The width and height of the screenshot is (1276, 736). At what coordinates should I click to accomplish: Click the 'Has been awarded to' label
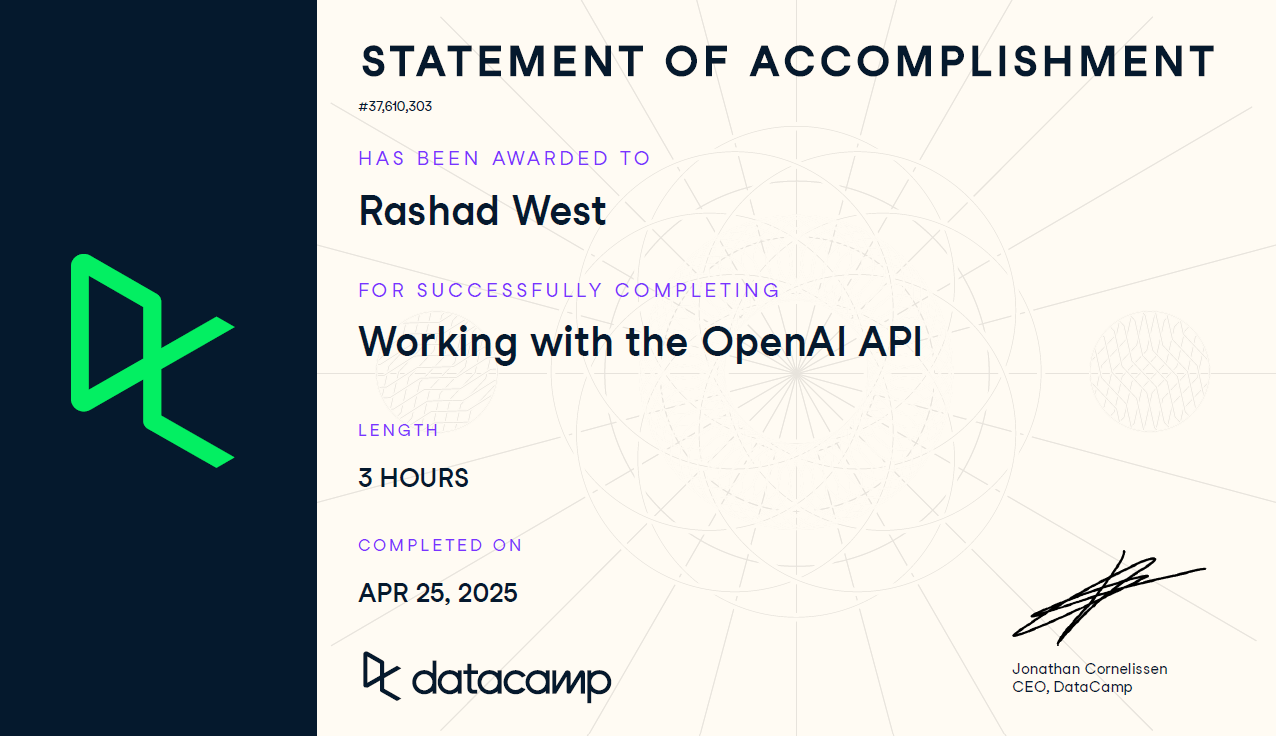pyautogui.click(x=504, y=158)
